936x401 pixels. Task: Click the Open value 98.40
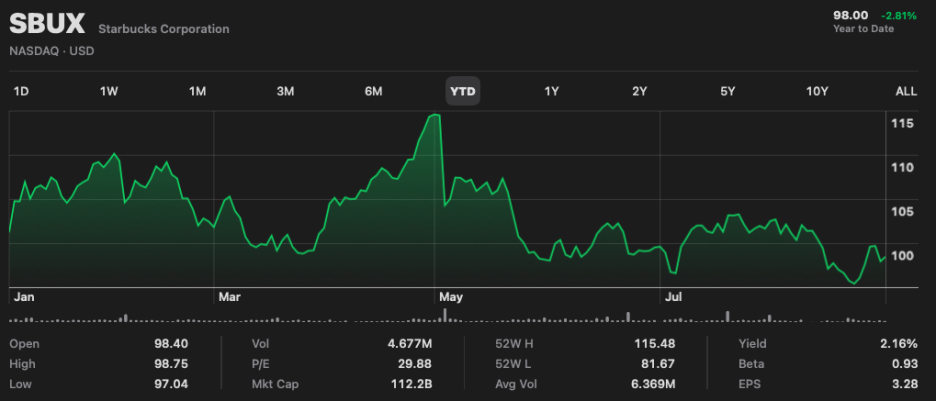171,344
